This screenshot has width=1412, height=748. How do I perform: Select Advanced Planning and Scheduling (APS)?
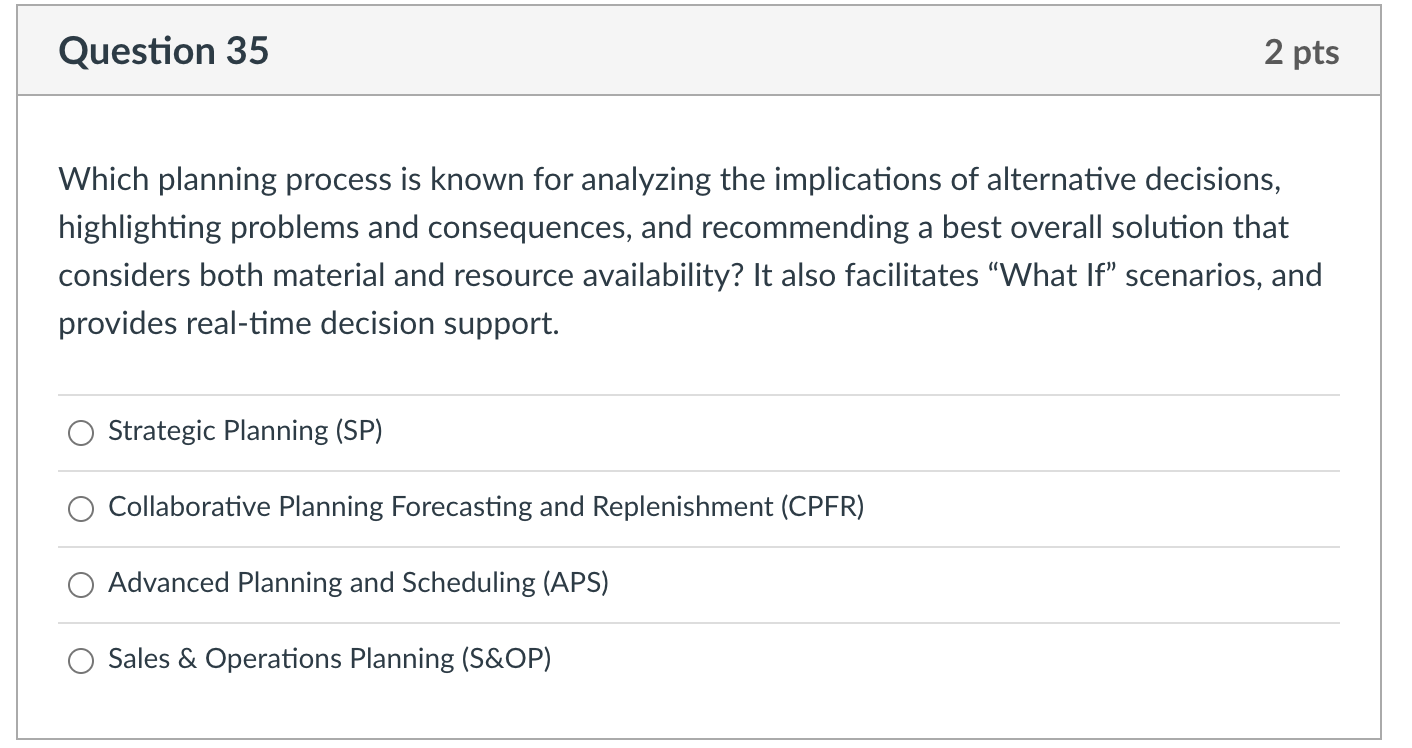click(x=82, y=585)
